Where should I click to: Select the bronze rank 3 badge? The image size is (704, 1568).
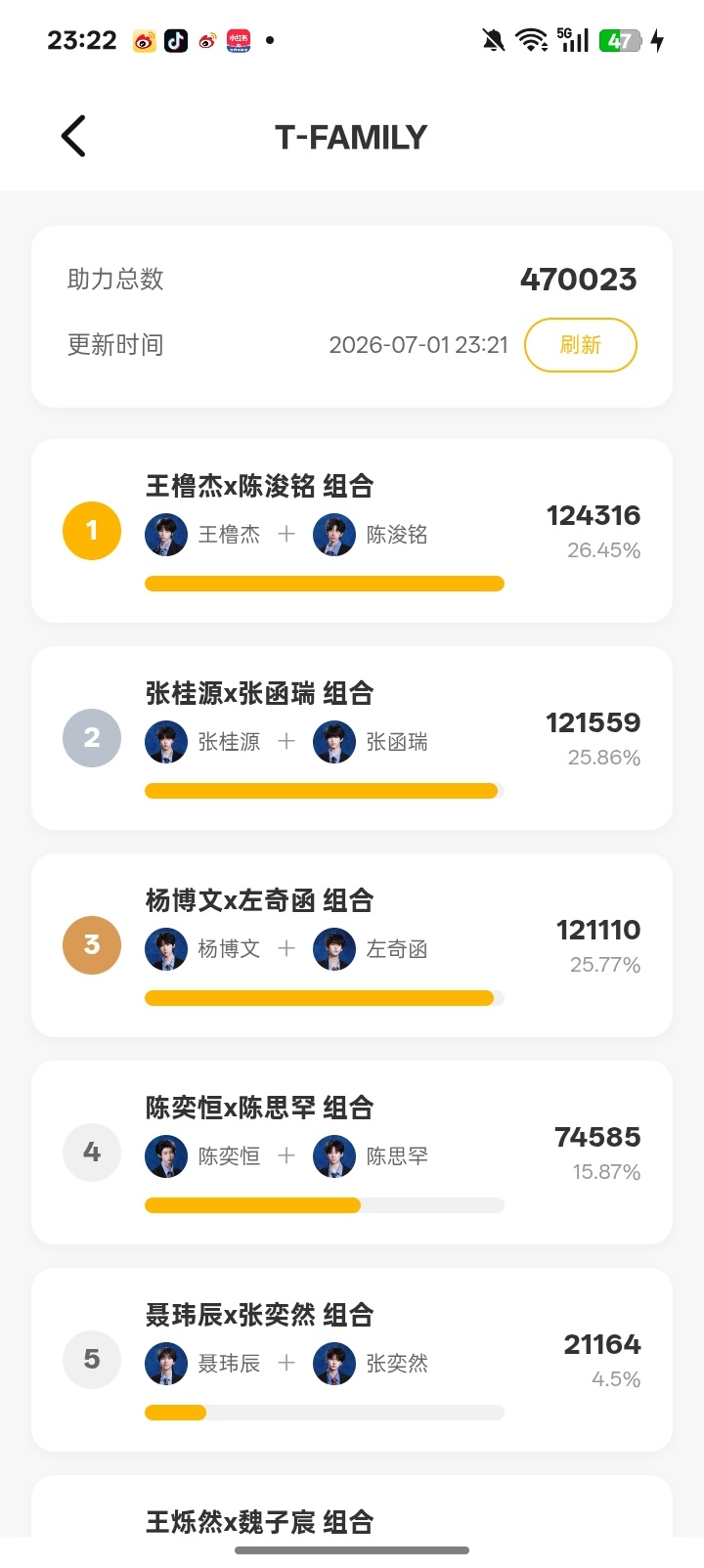pos(92,945)
